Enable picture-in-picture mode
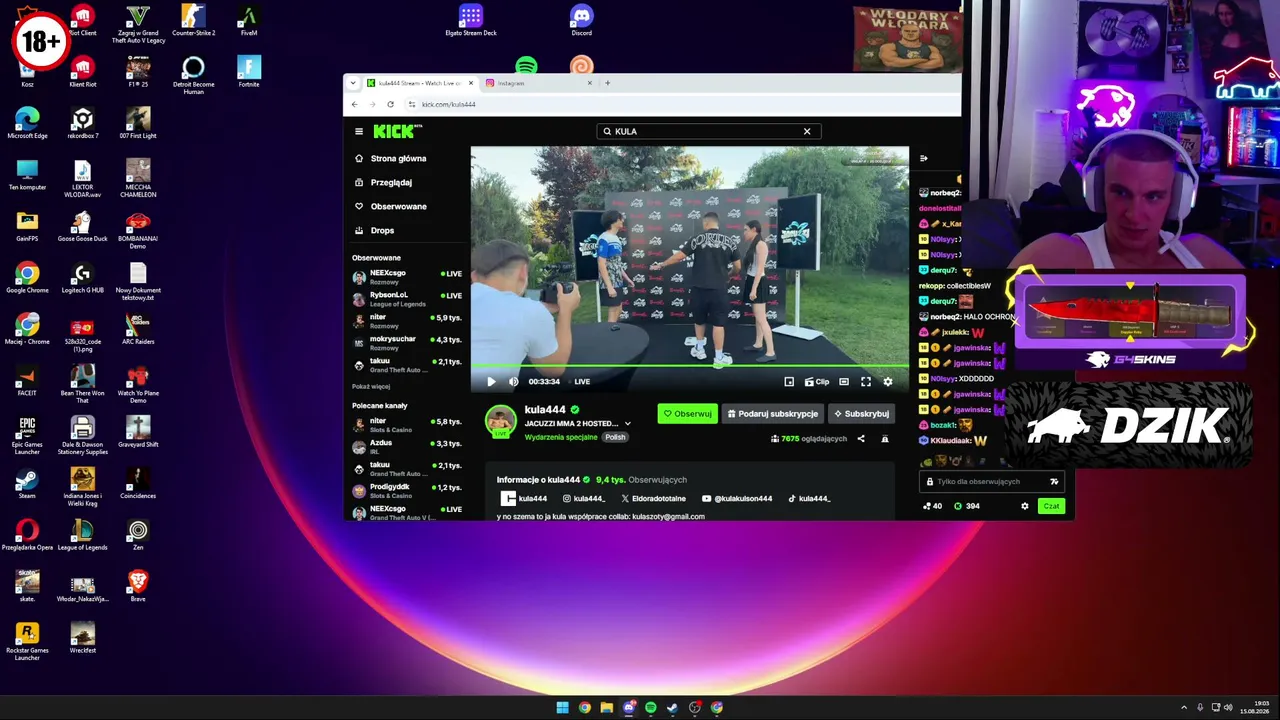1280x720 pixels. 789,381
